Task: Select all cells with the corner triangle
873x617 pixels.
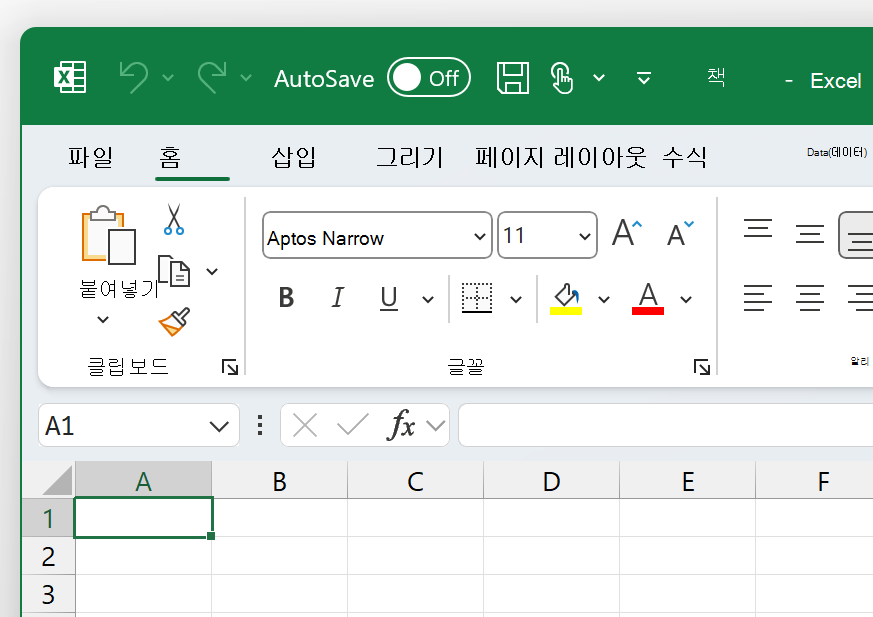Action: coord(58,481)
